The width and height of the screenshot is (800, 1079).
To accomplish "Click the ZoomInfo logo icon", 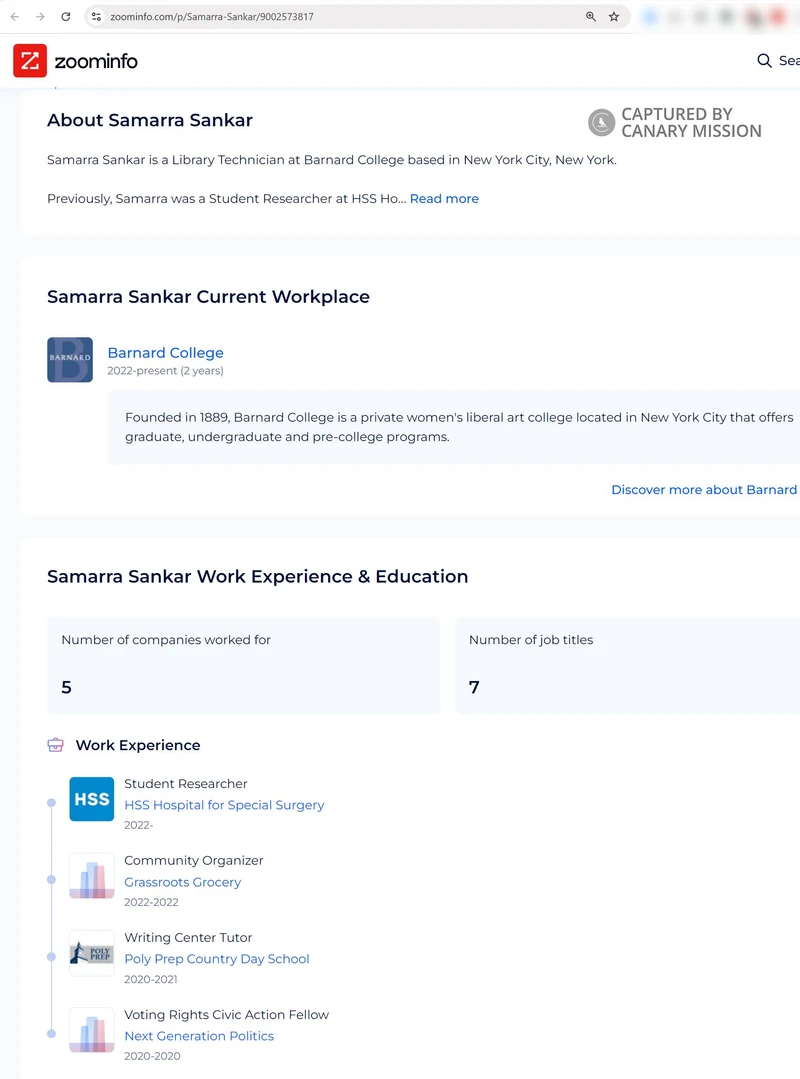I will coord(30,61).
